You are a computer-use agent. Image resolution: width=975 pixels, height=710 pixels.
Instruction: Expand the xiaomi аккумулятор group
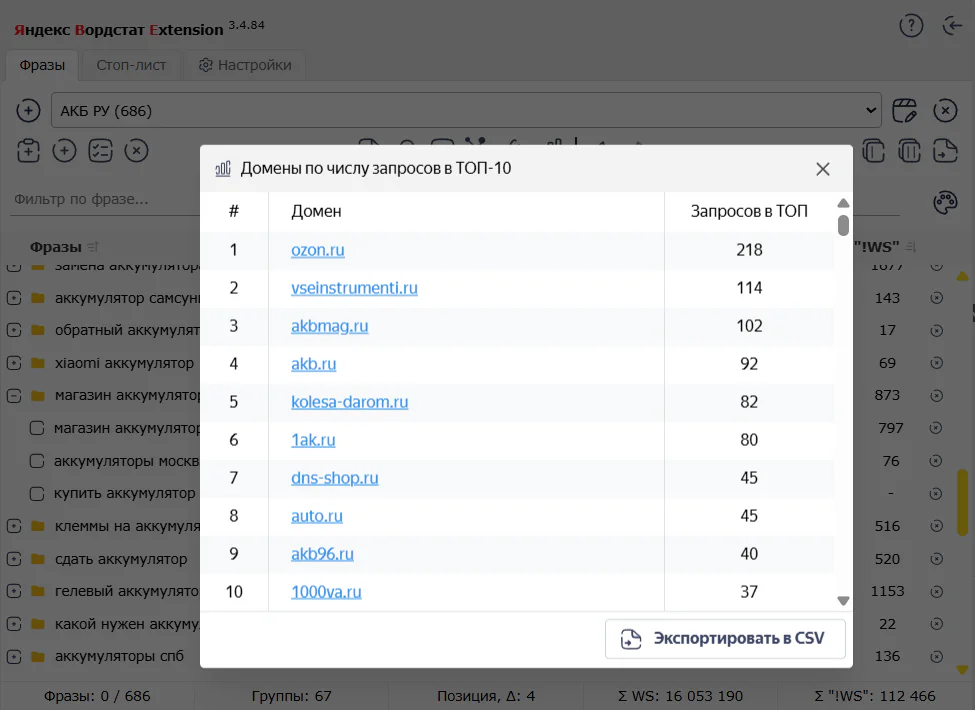click(14, 362)
